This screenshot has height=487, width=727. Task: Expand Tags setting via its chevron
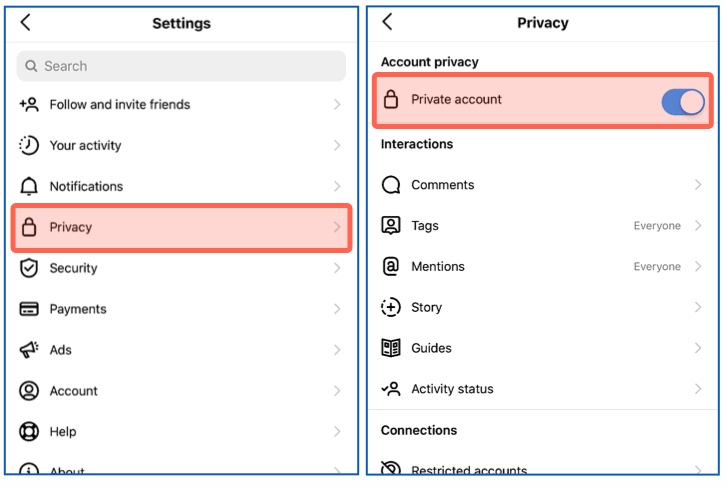698,226
